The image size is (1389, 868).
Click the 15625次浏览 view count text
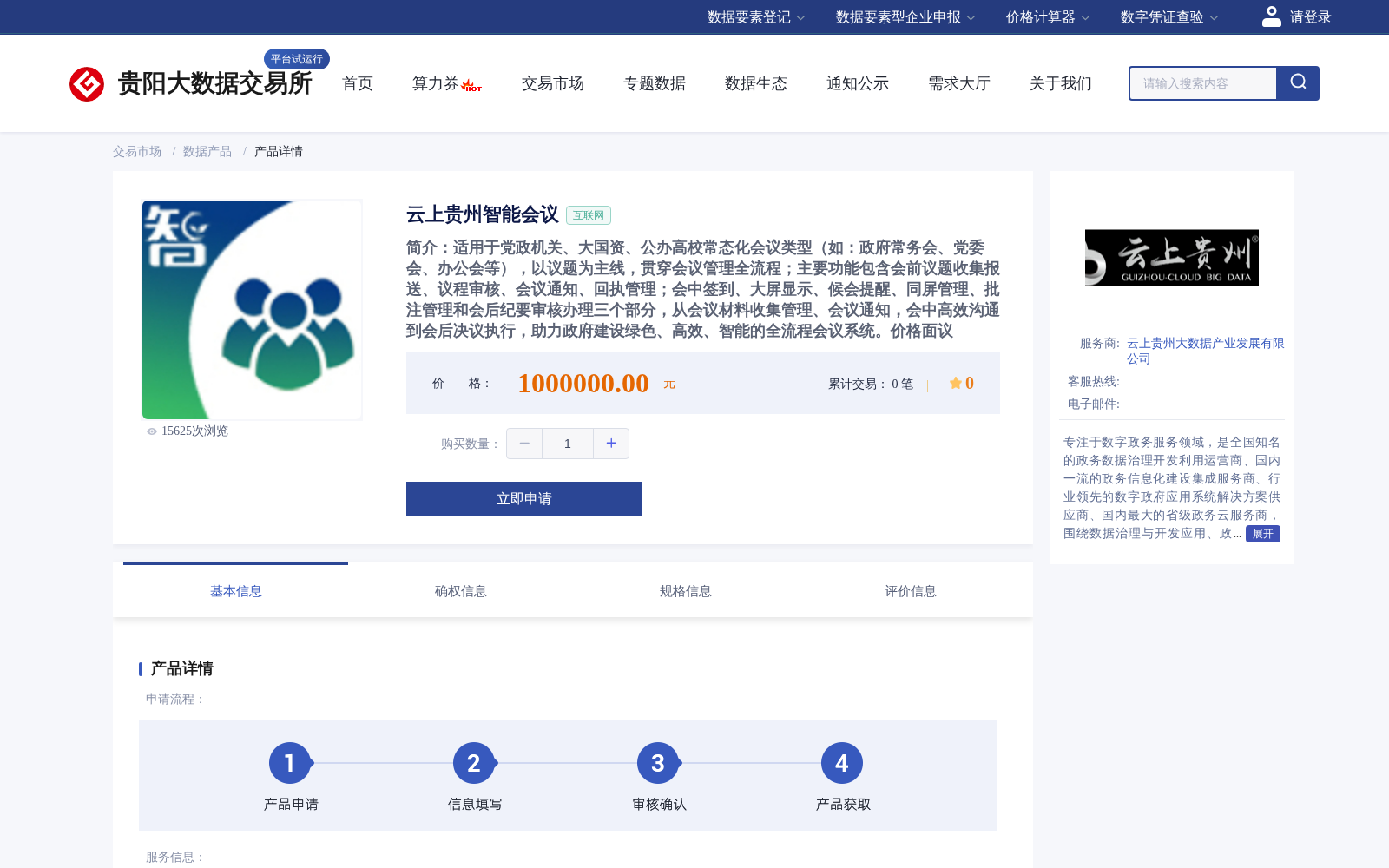point(194,431)
